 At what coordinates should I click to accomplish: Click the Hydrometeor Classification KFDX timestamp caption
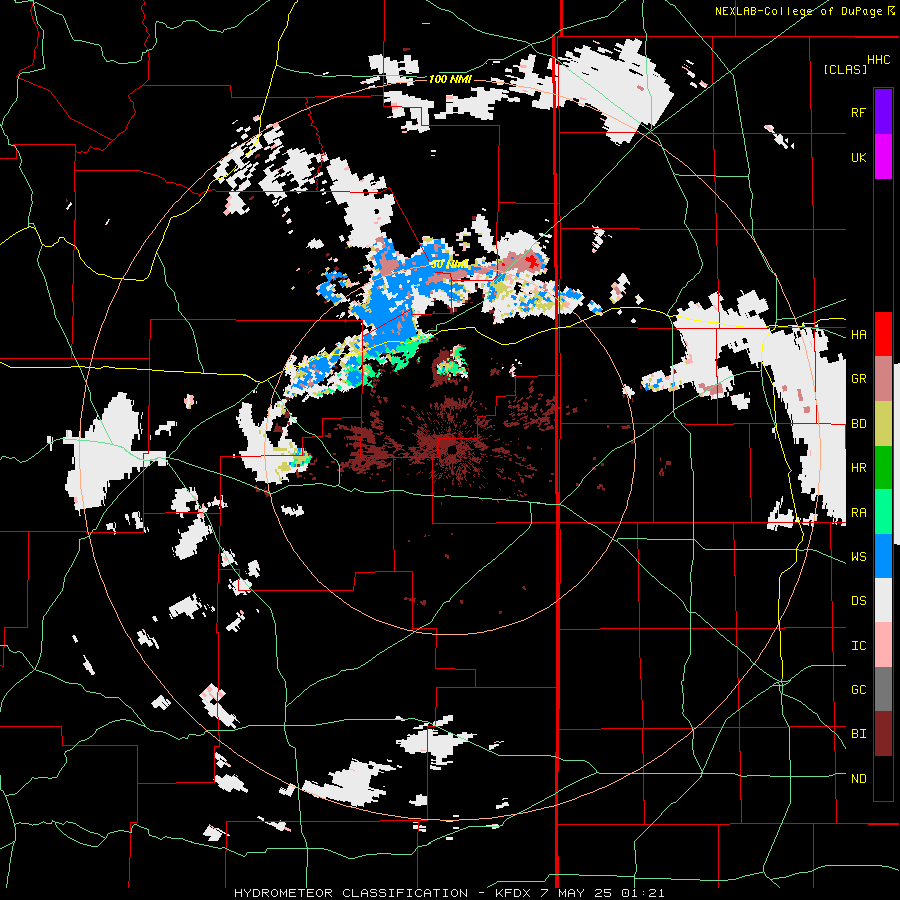(449, 893)
